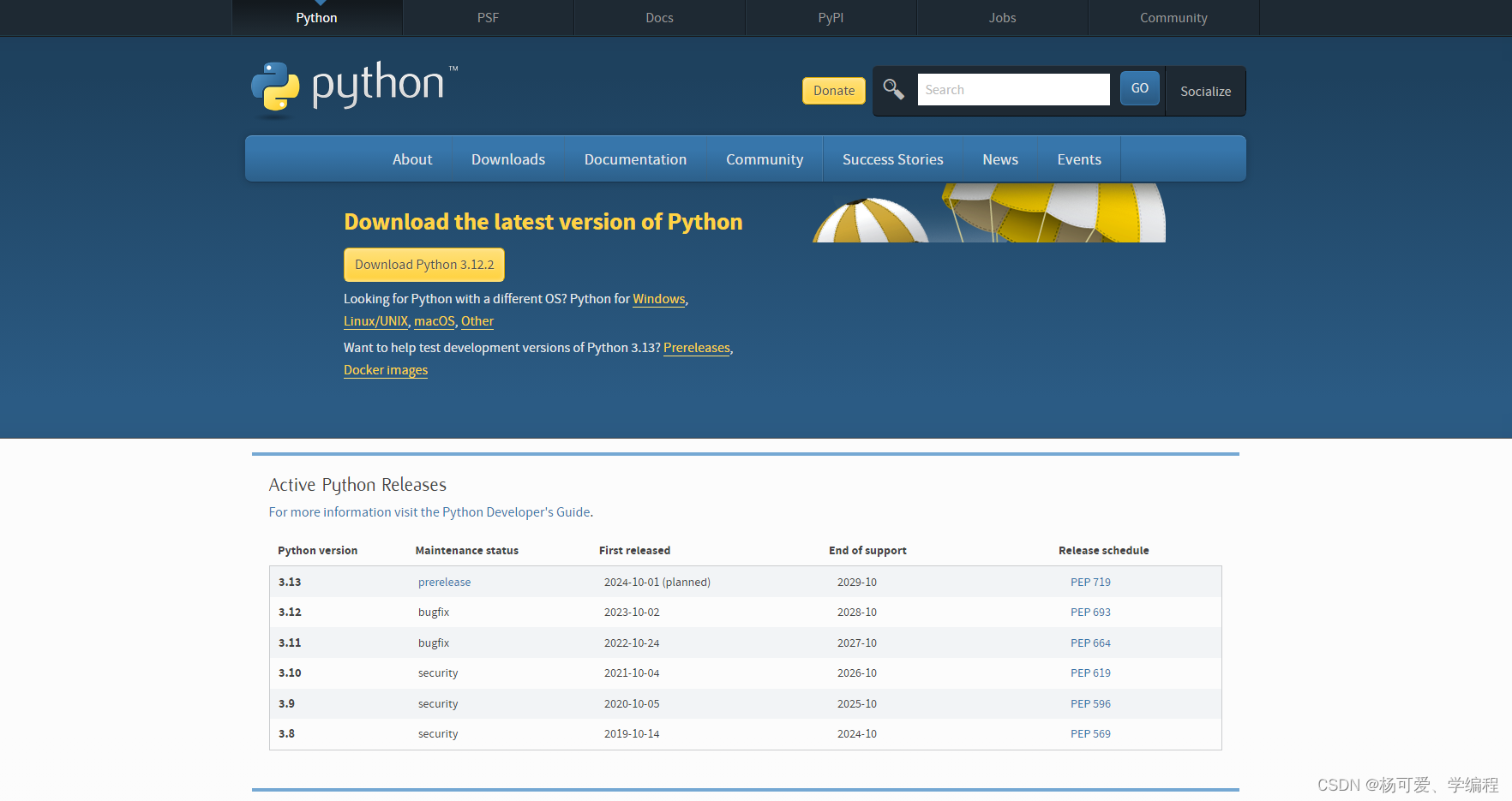
Task: Select Jobs in the top navigation
Action: (x=1001, y=17)
